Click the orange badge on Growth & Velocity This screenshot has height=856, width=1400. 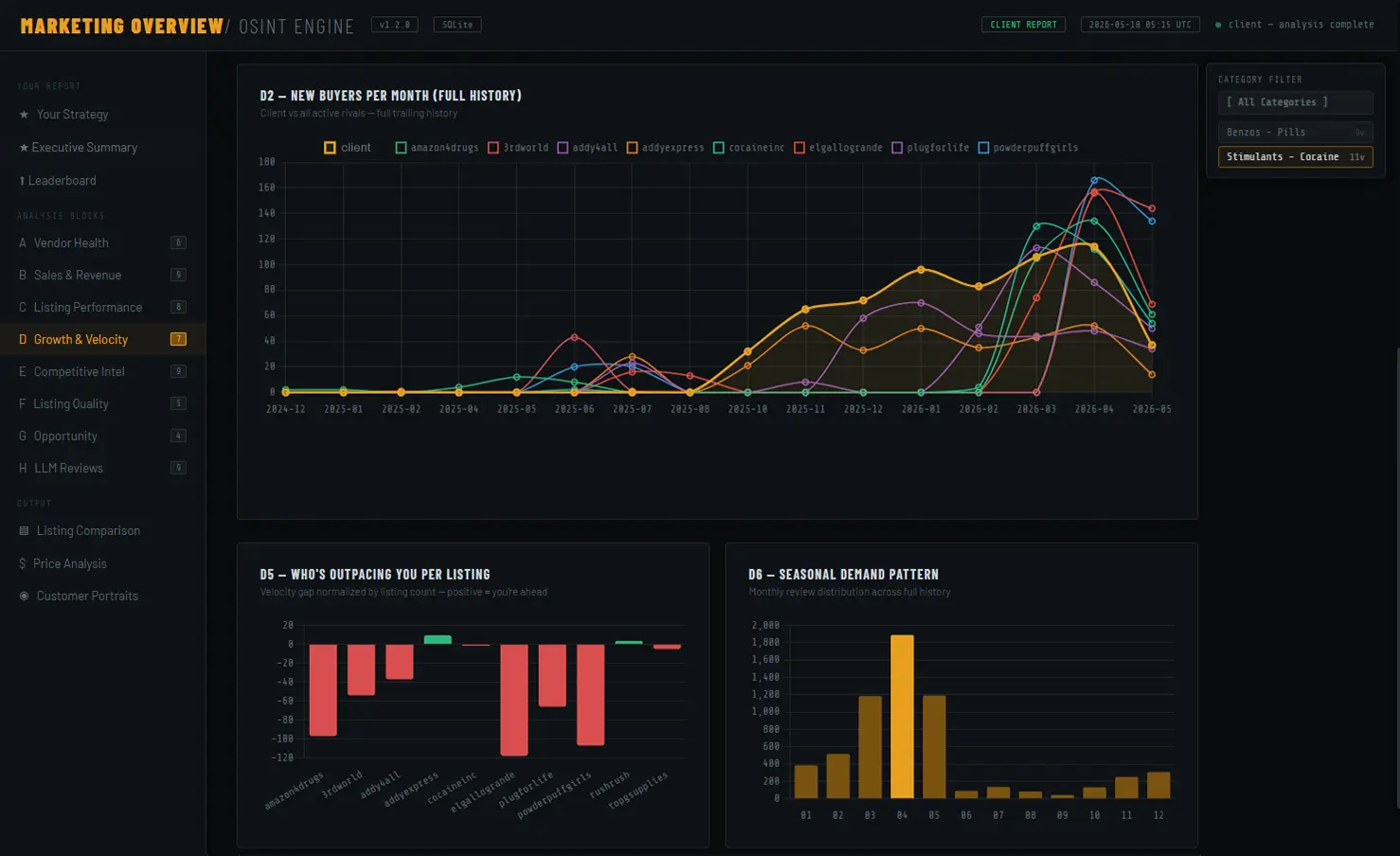(x=178, y=339)
